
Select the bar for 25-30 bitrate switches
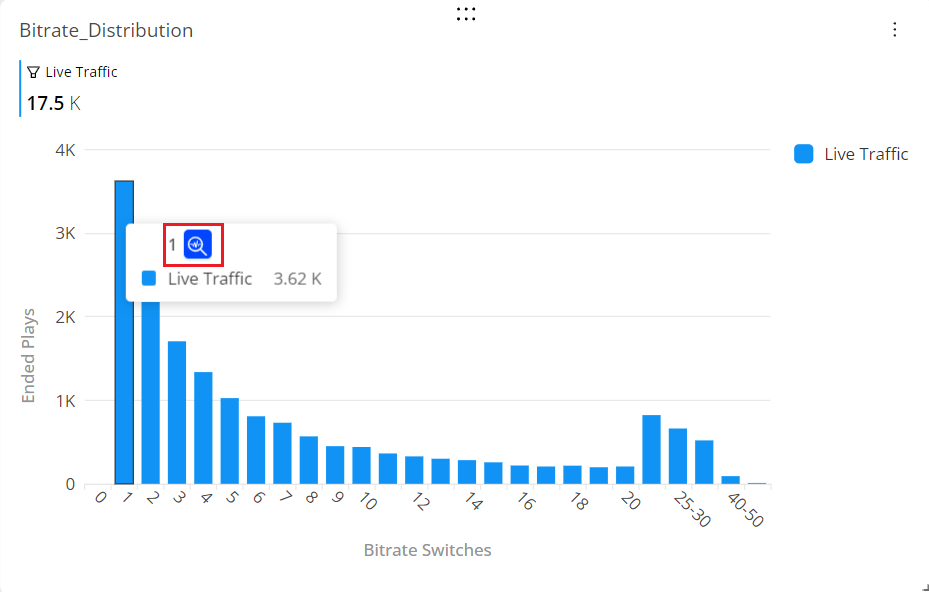pyautogui.click(x=678, y=456)
